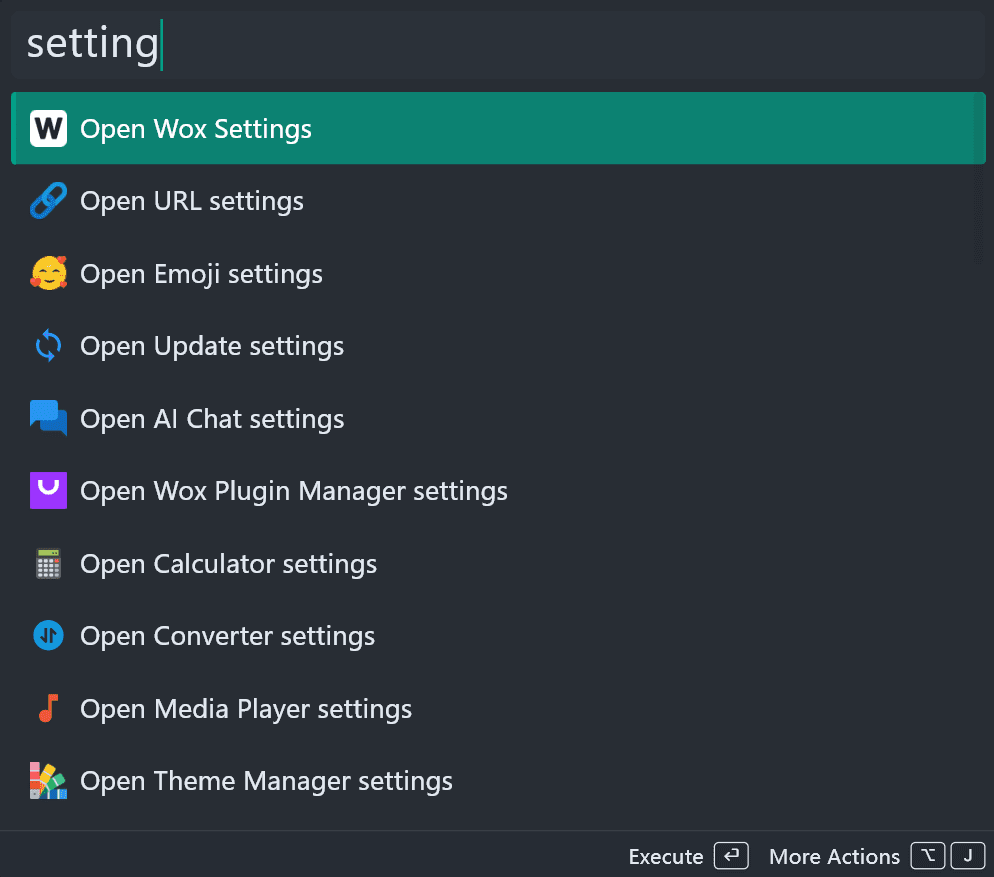Select Open URL settings result
994x877 pixels.
pos(498,201)
